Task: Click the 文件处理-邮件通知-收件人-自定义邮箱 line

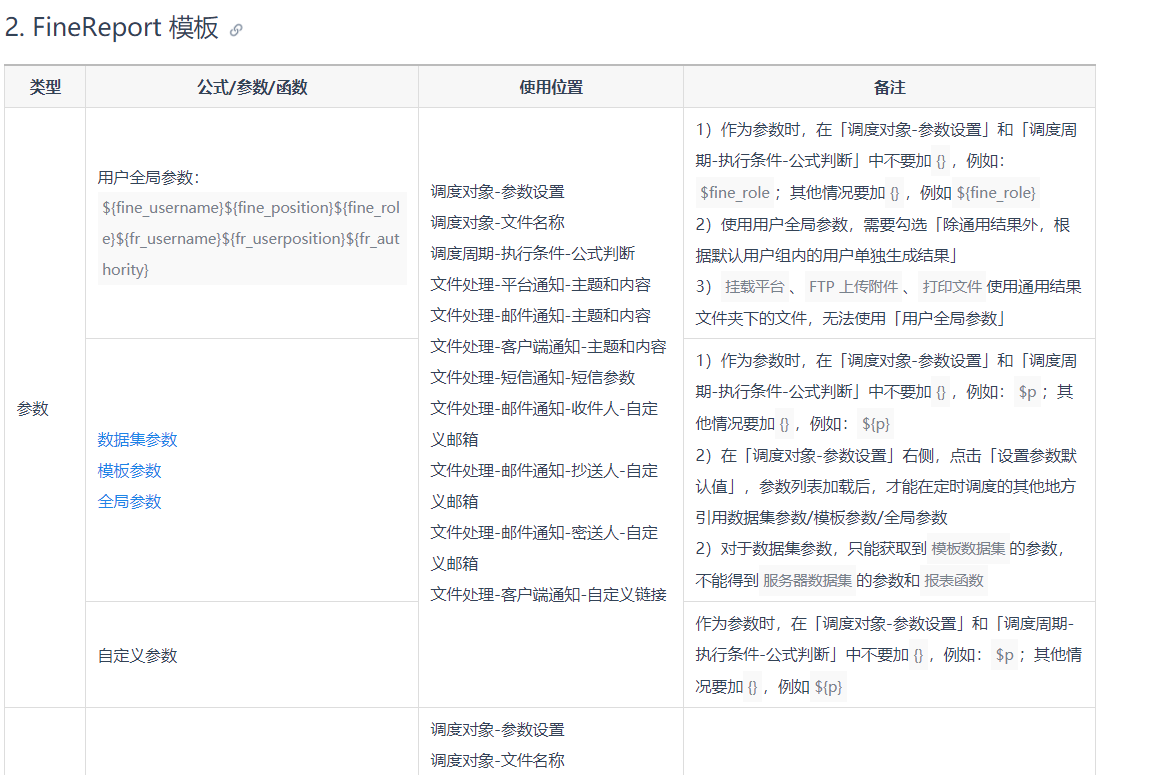Action: click(544, 424)
